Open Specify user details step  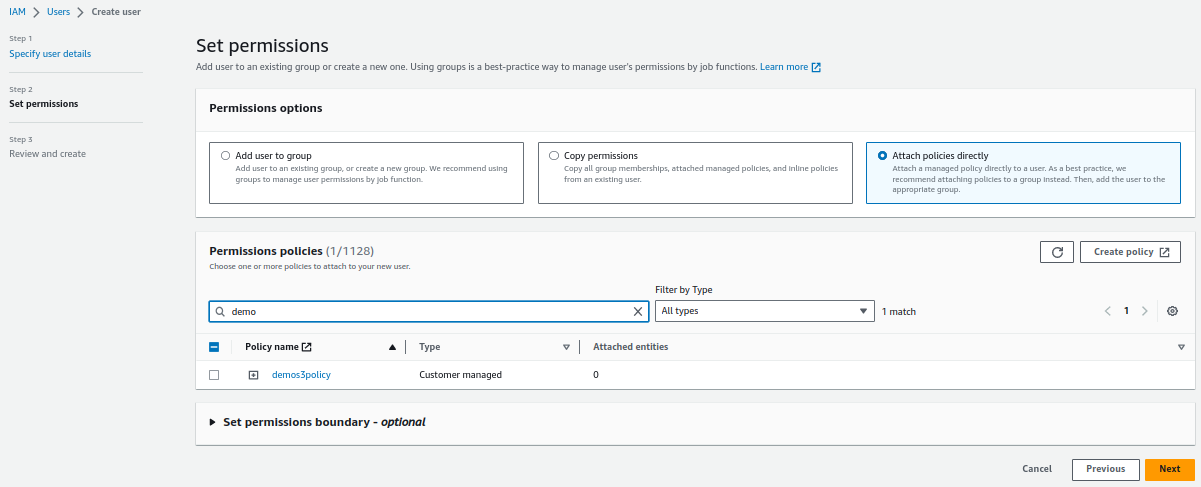tap(50, 53)
